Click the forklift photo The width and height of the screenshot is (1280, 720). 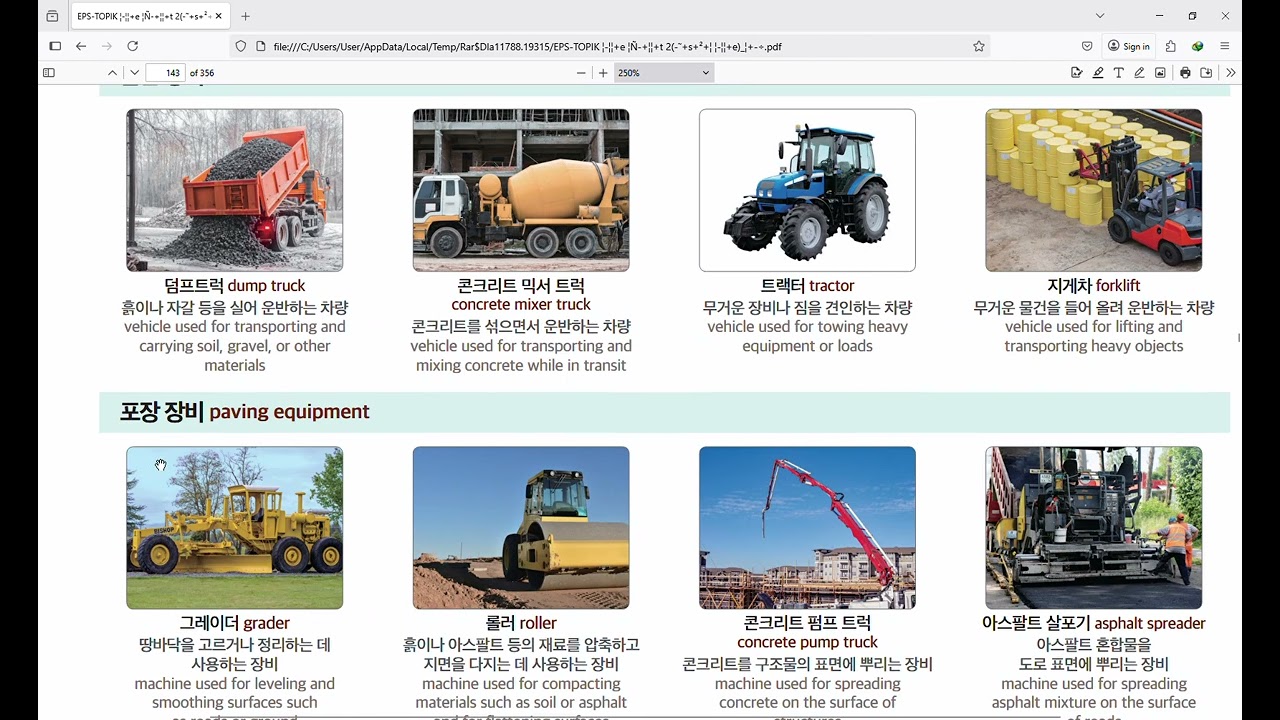(x=1094, y=190)
